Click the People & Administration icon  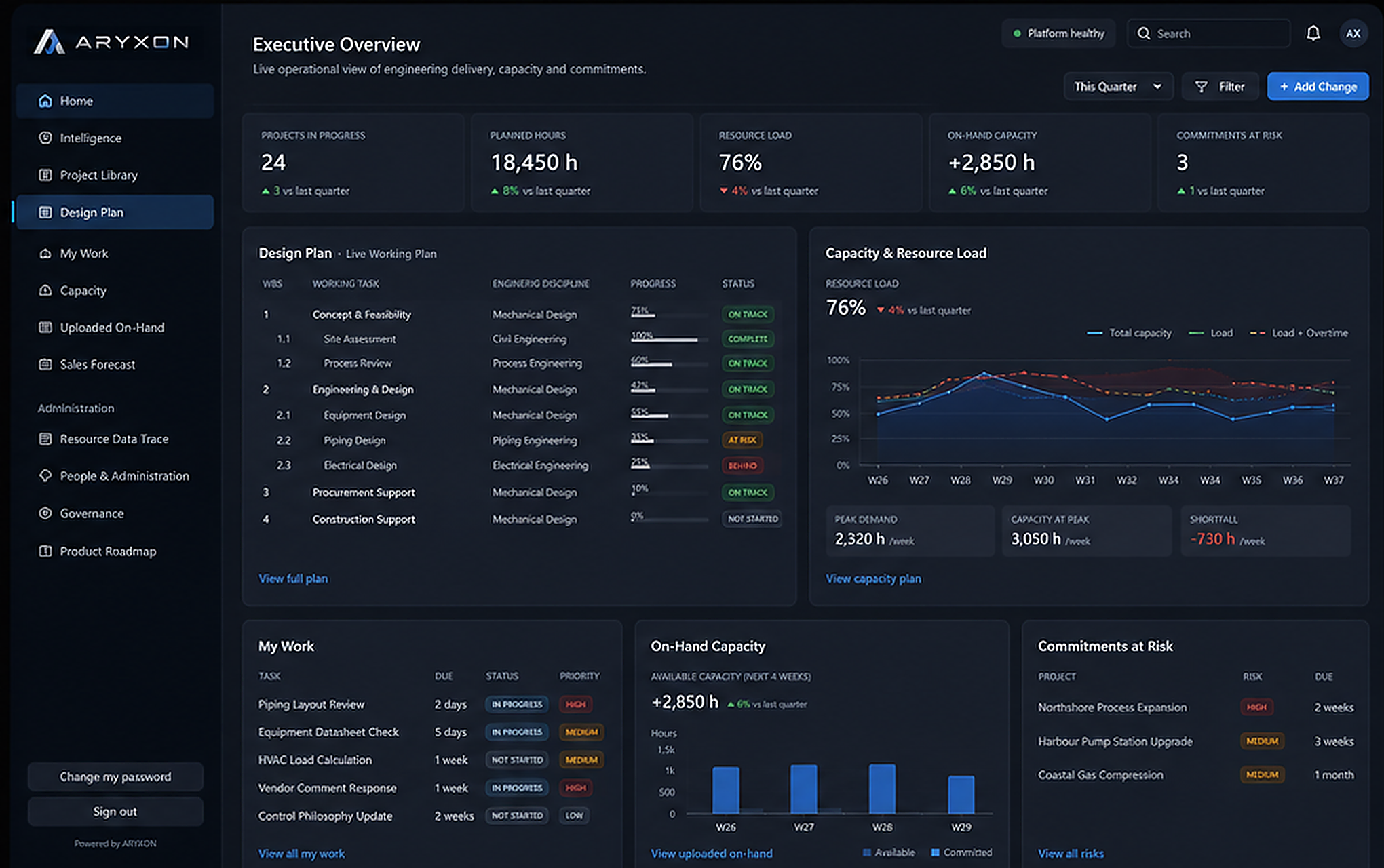(45, 476)
